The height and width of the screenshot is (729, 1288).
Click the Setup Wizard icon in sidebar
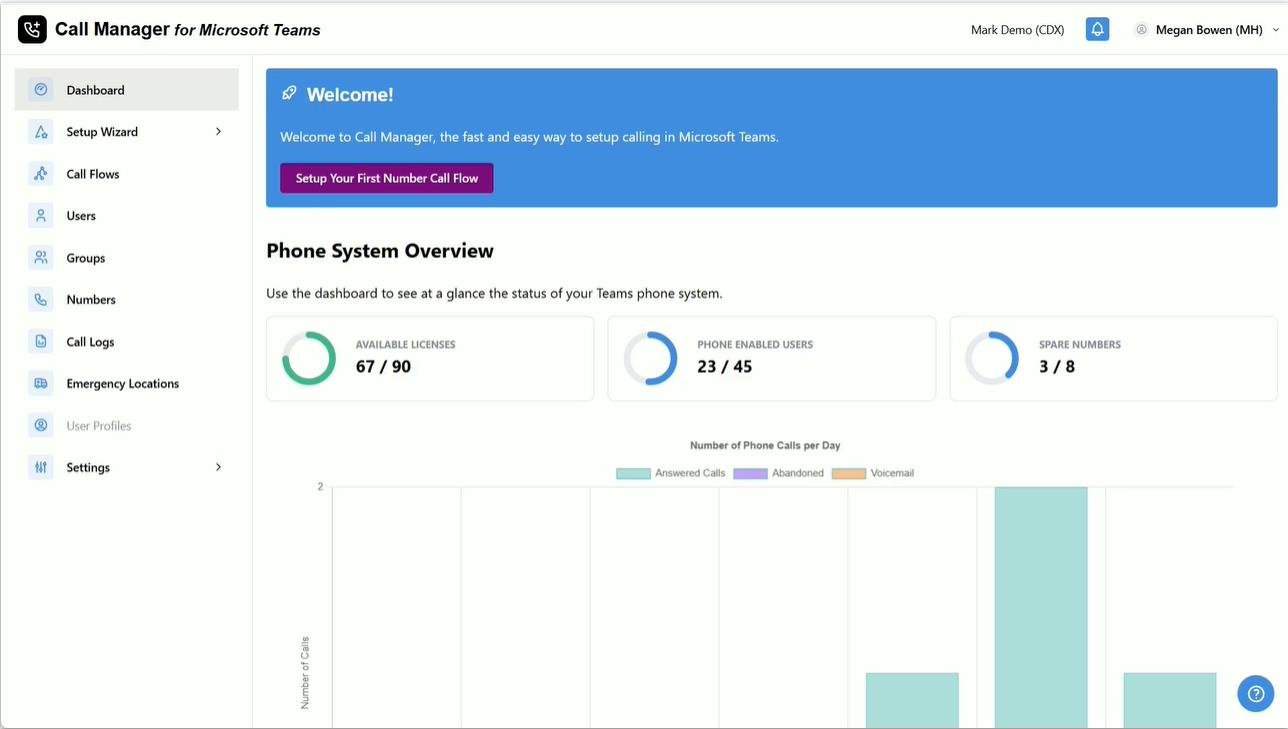(x=41, y=132)
